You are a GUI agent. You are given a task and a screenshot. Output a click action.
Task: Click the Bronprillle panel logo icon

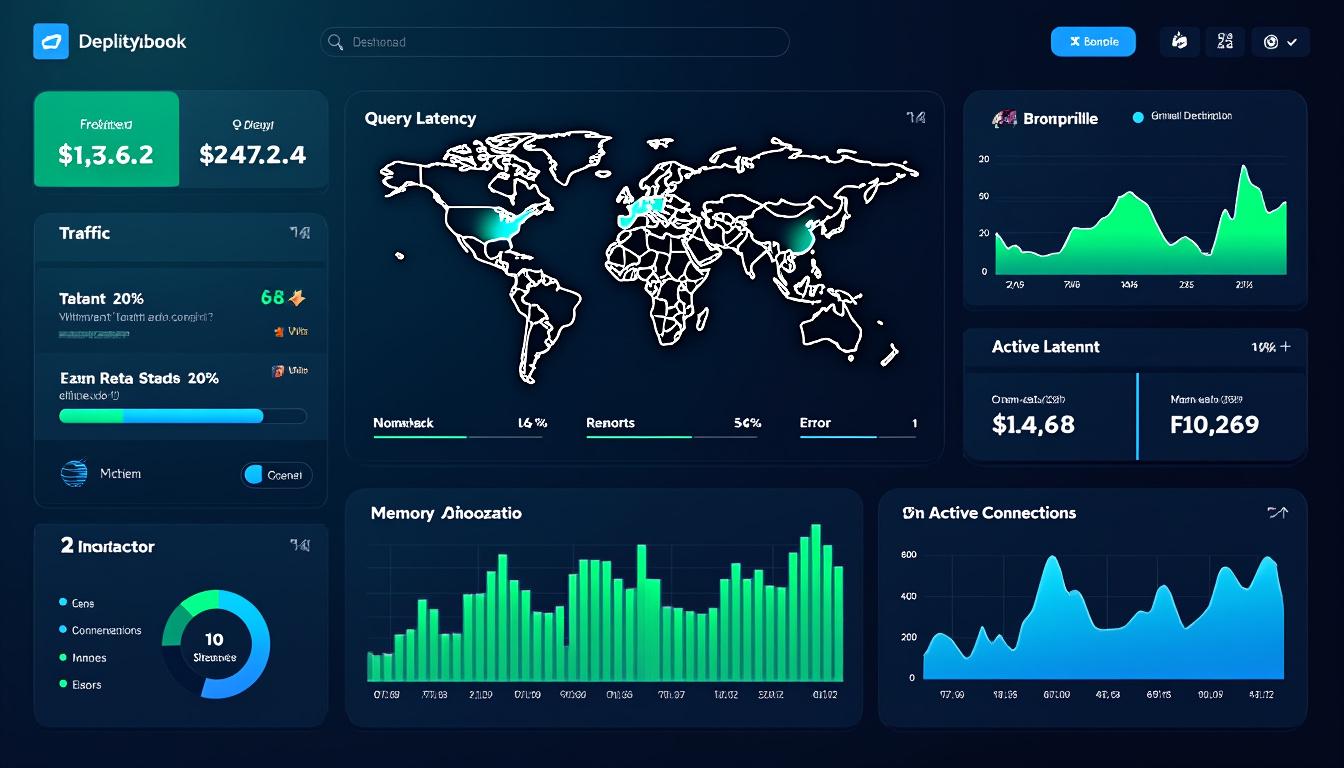(x=1003, y=119)
